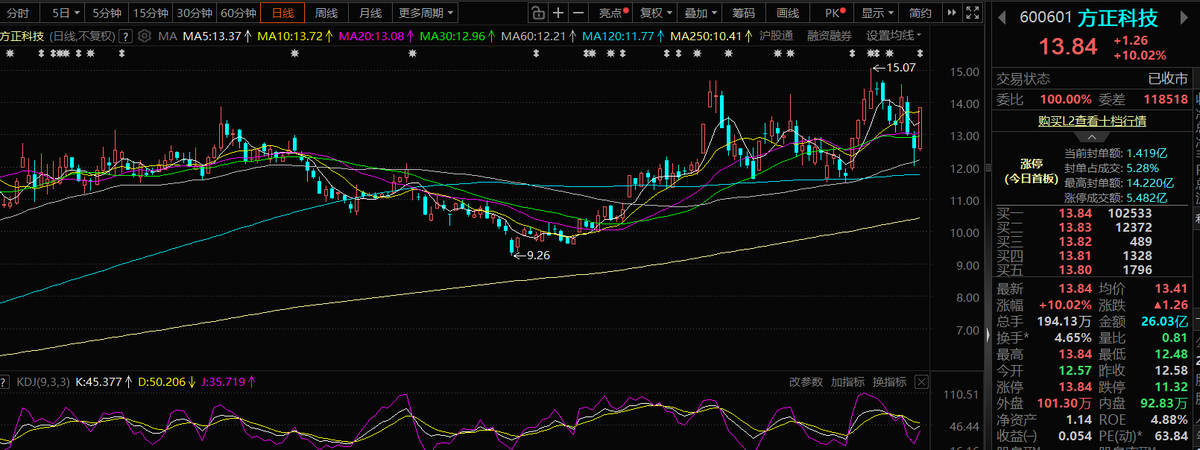The width and height of the screenshot is (1200, 450).
Task: Switch chart to 30分钟 period
Action: (195, 13)
